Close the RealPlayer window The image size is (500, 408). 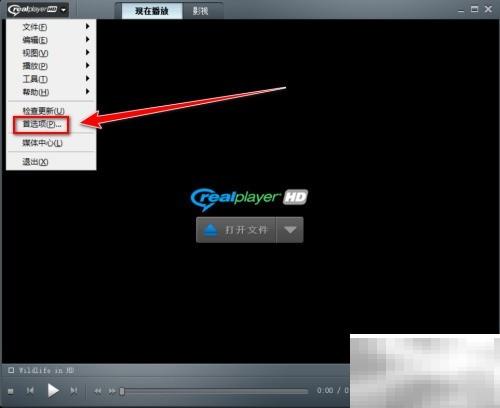pyautogui.click(x=488, y=9)
